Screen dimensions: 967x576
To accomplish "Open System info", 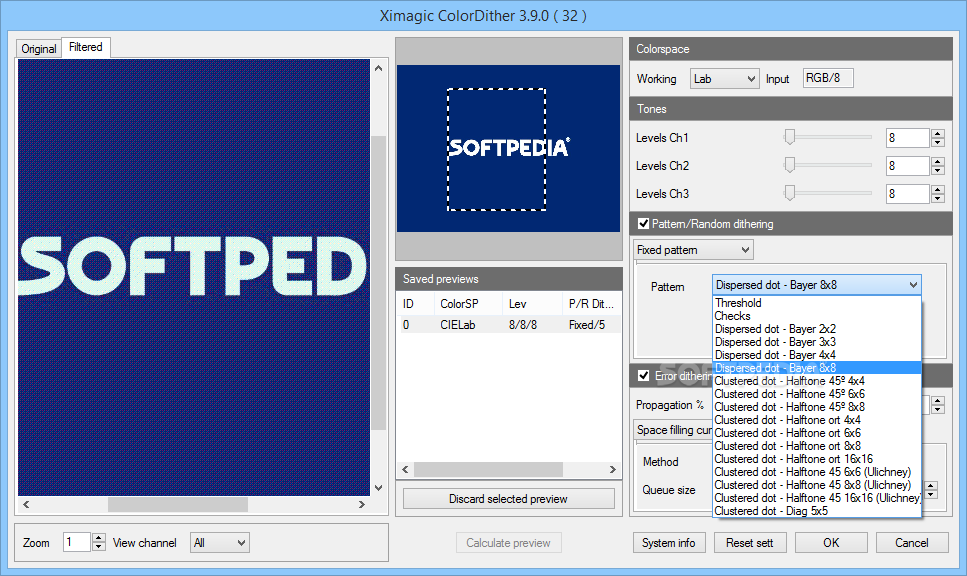I will (x=669, y=543).
